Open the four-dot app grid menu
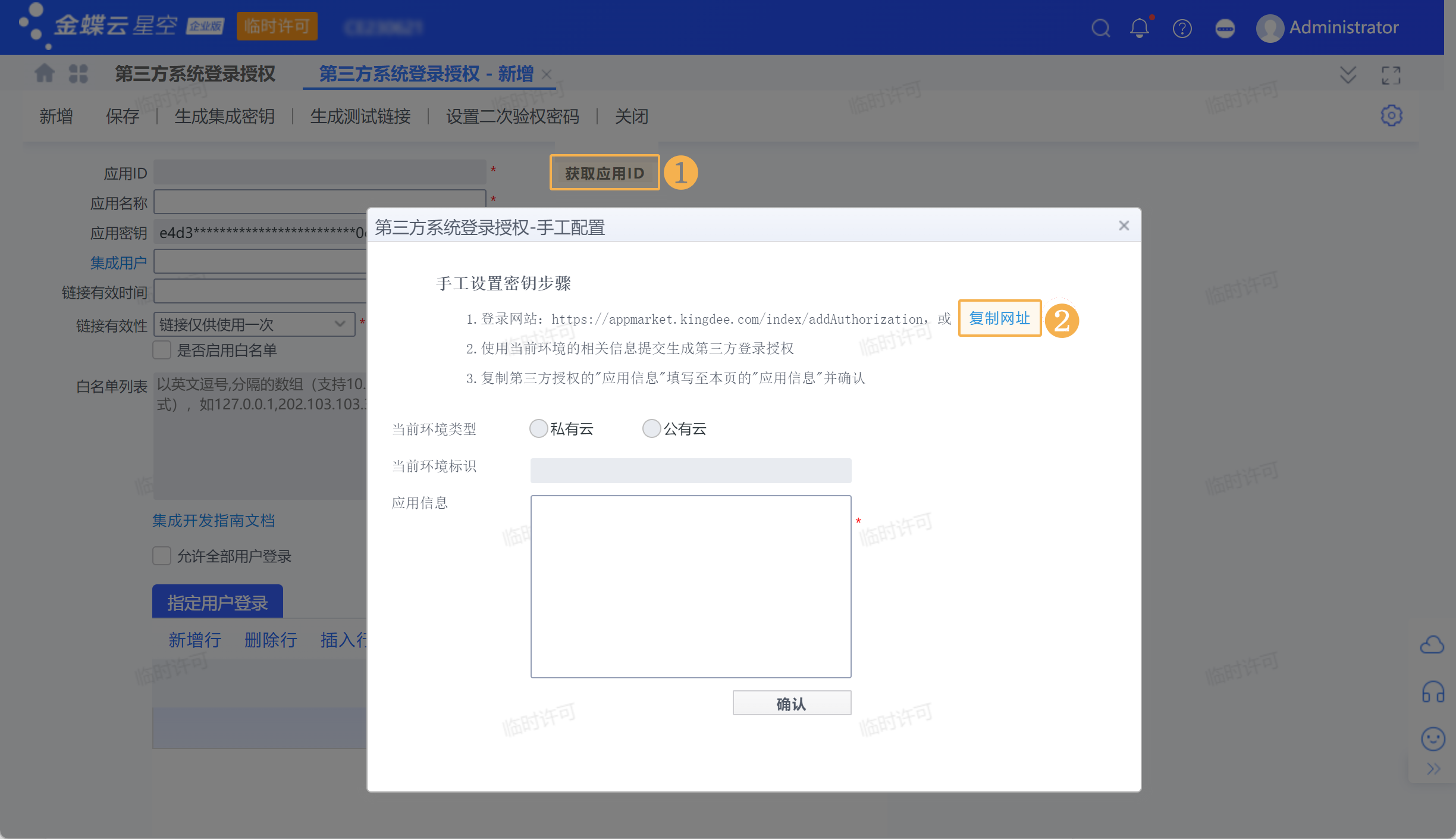 click(78, 74)
